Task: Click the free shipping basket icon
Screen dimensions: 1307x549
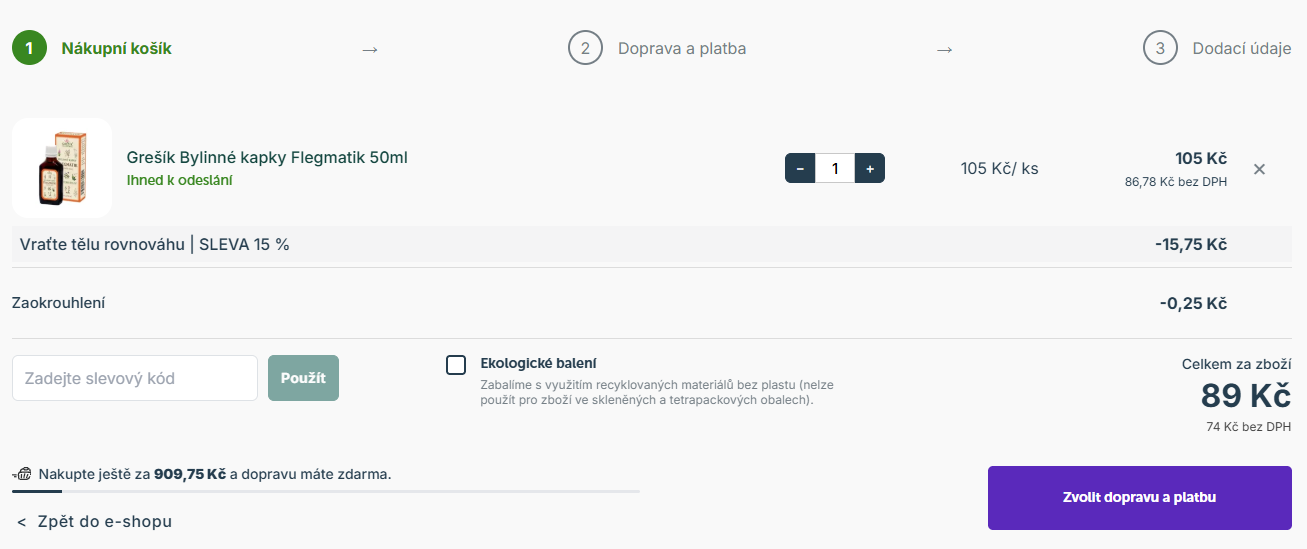Action: [x=23, y=474]
